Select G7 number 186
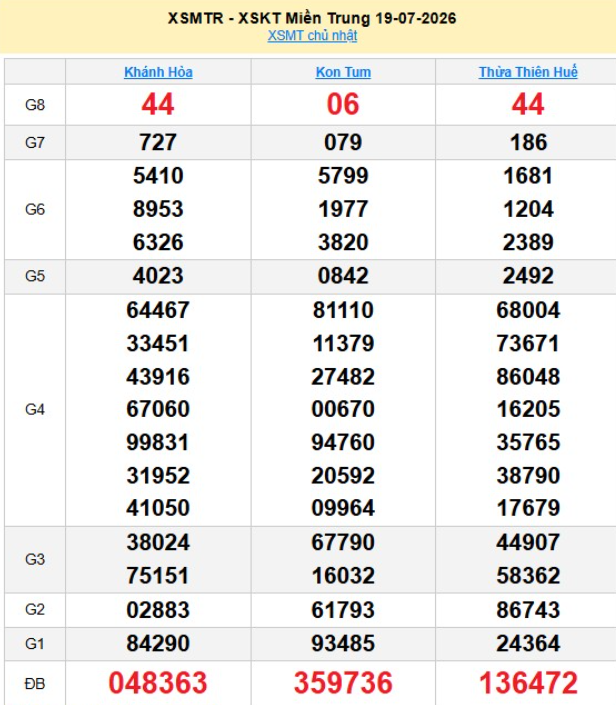Screen dimensions: 616x705 click(528, 143)
